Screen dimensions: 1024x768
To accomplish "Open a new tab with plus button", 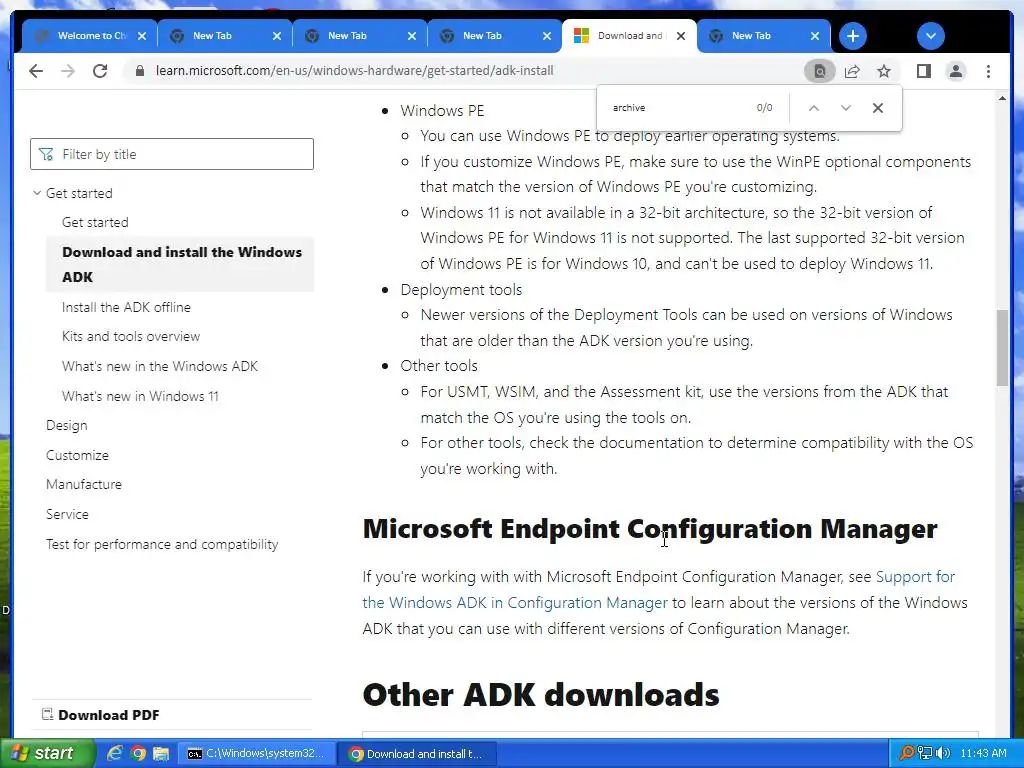I will coord(852,36).
